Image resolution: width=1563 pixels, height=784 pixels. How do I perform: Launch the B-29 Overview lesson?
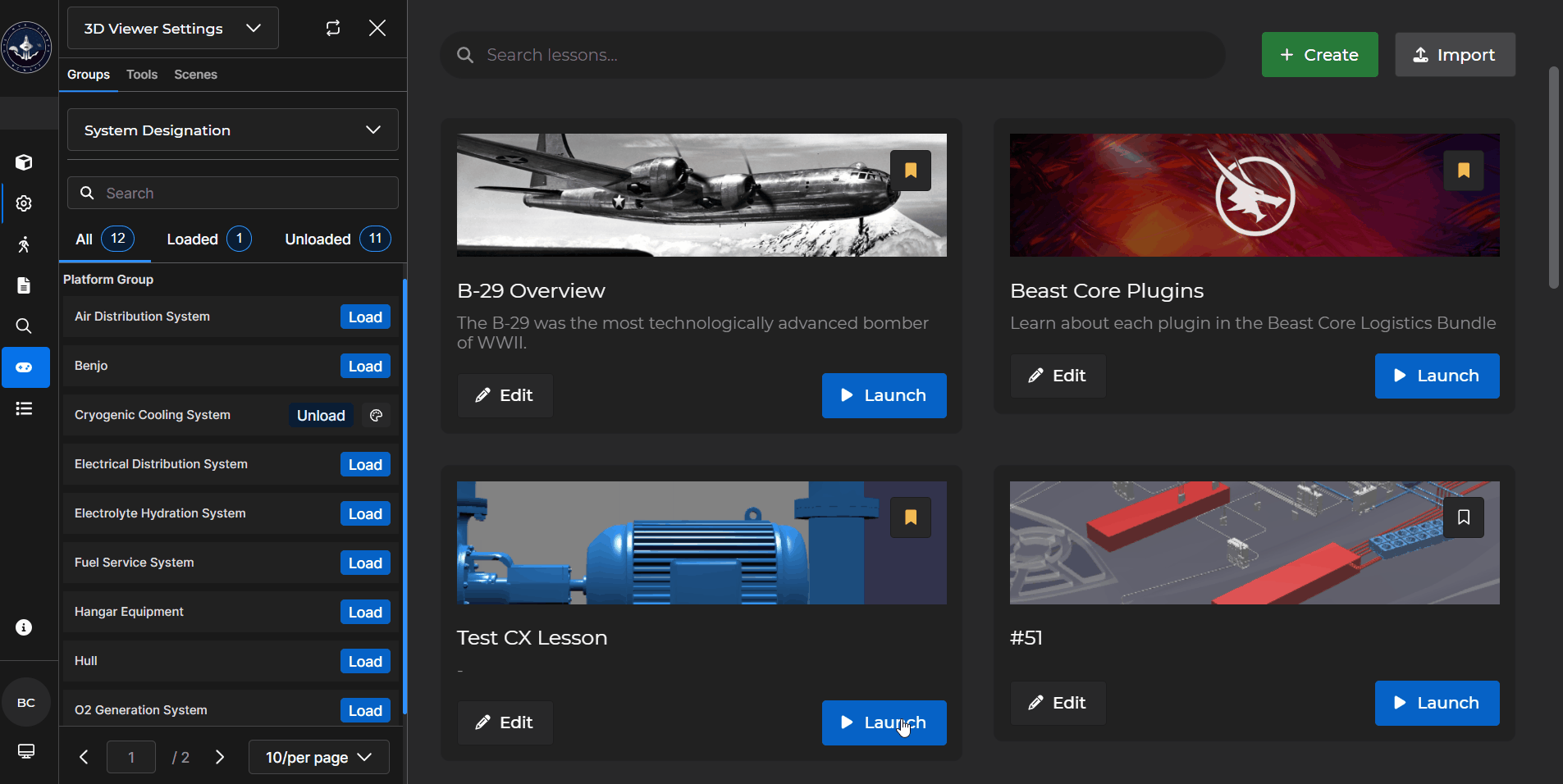click(x=884, y=395)
